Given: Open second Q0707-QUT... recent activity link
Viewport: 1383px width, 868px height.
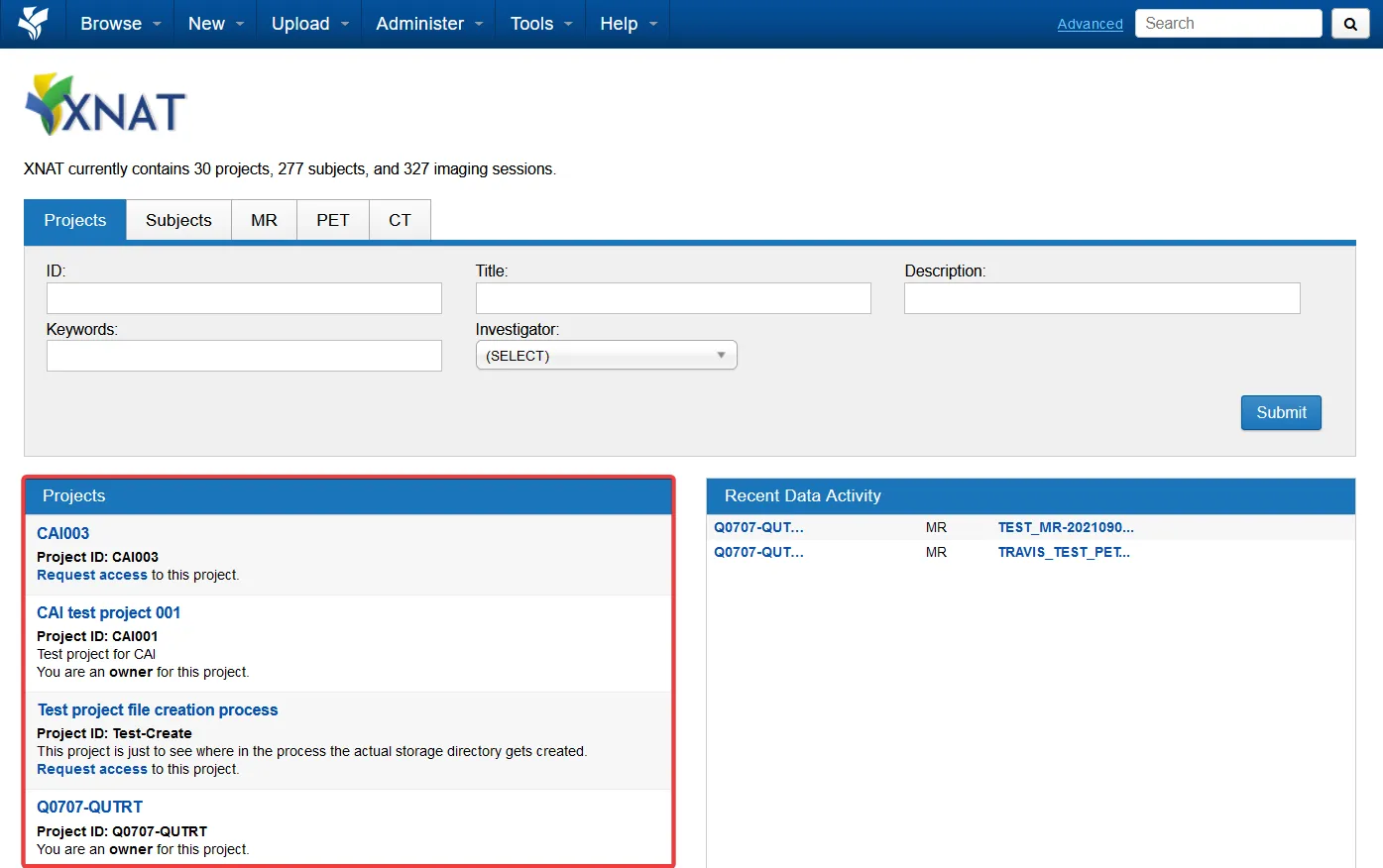Looking at the screenshot, I should (758, 552).
